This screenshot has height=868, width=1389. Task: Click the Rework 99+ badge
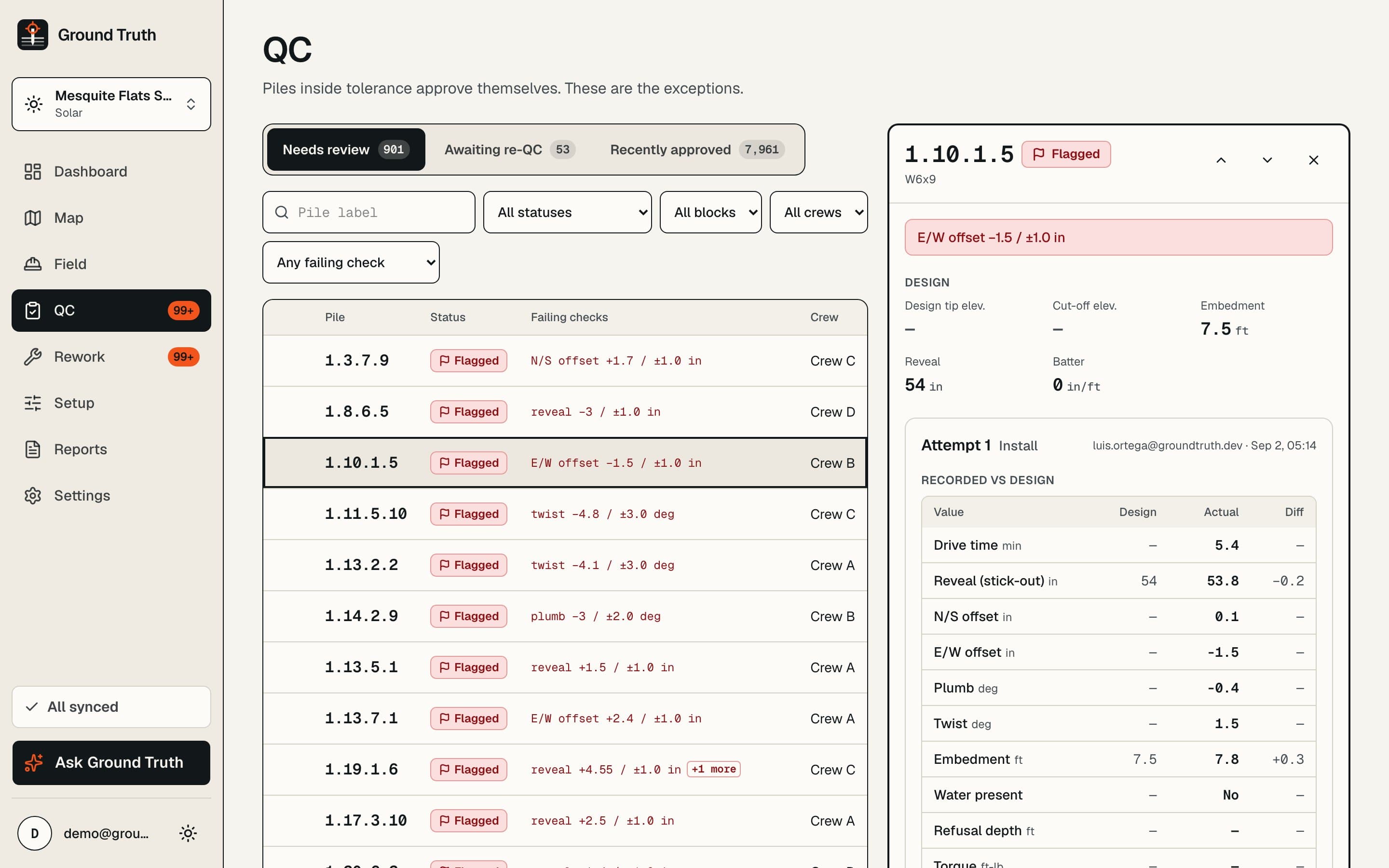(183, 356)
